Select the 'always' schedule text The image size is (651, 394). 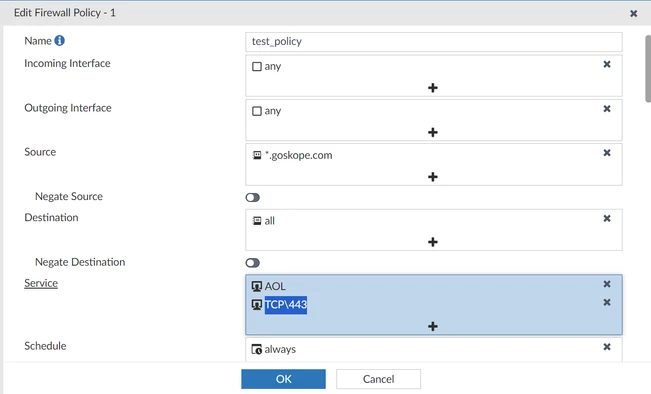(x=280, y=350)
